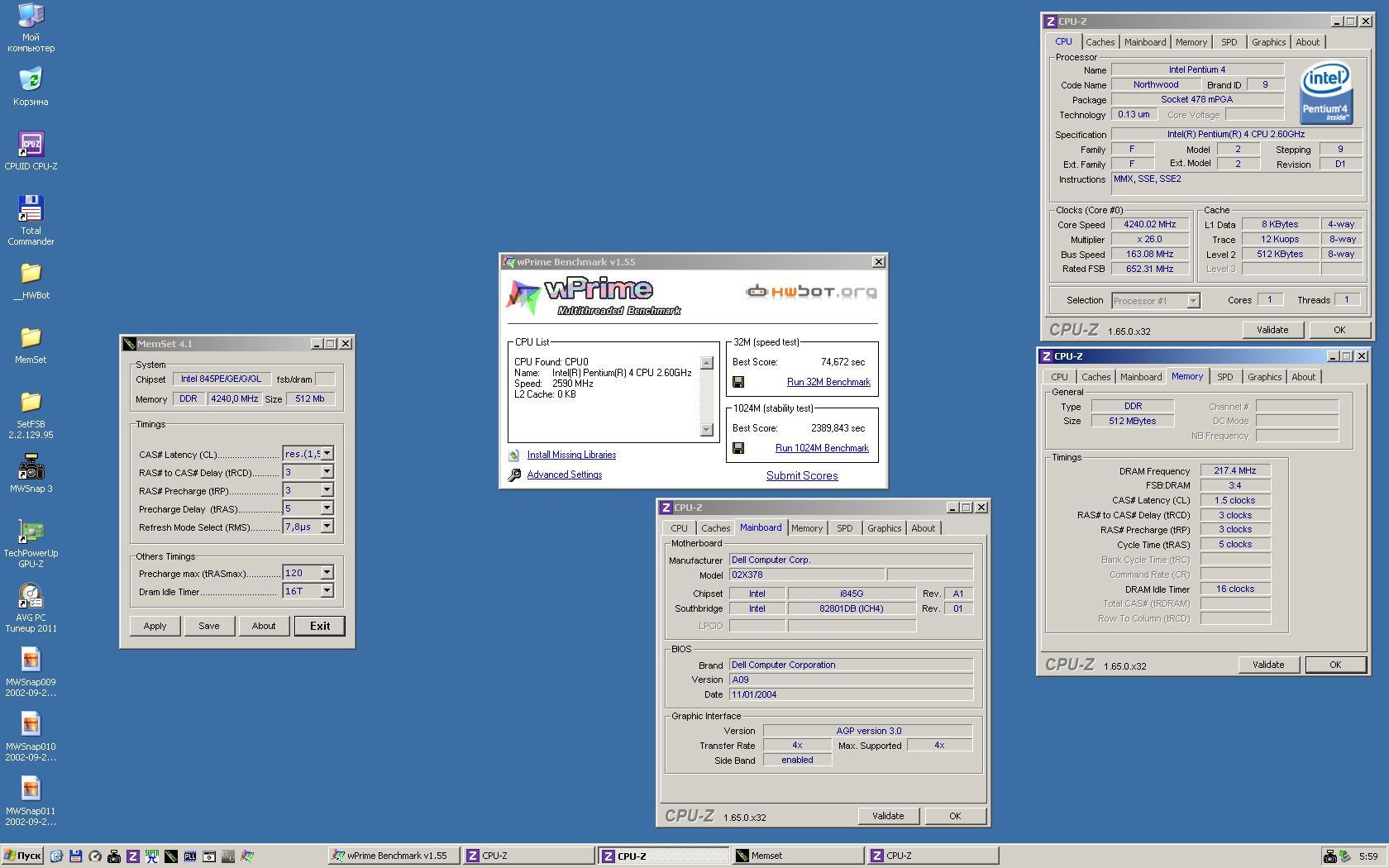
Task: Launch Total Commander floppy icon in quick launch
Action: [75, 856]
